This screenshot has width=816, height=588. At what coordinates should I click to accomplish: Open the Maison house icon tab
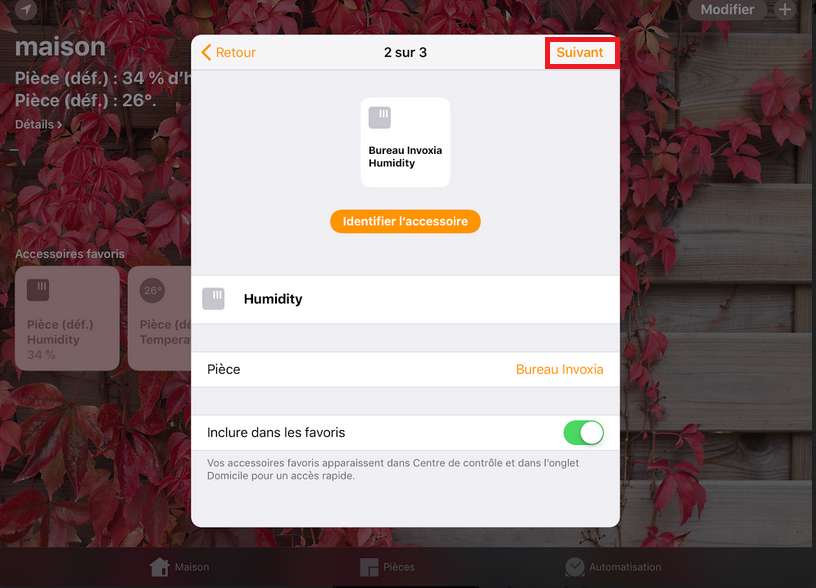tap(160, 567)
